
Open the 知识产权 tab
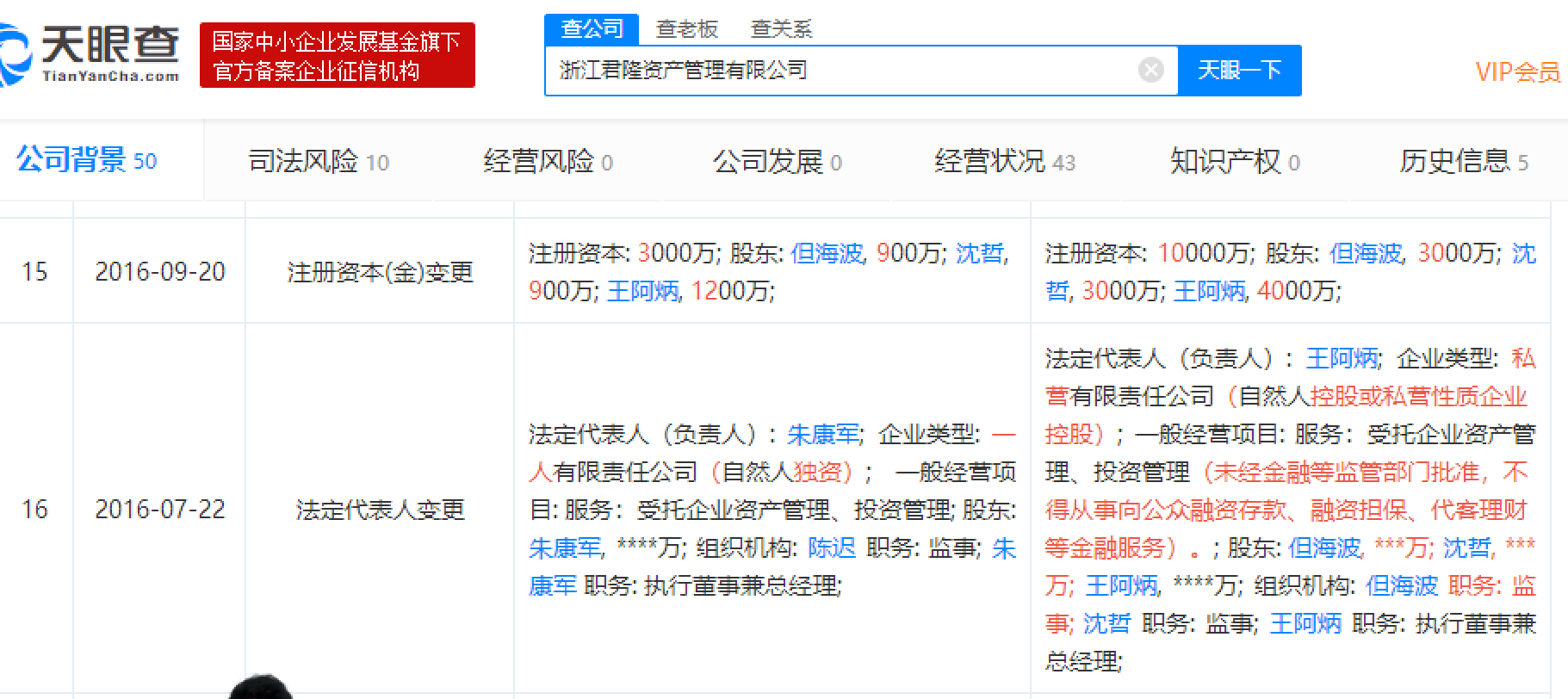tap(1236, 161)
